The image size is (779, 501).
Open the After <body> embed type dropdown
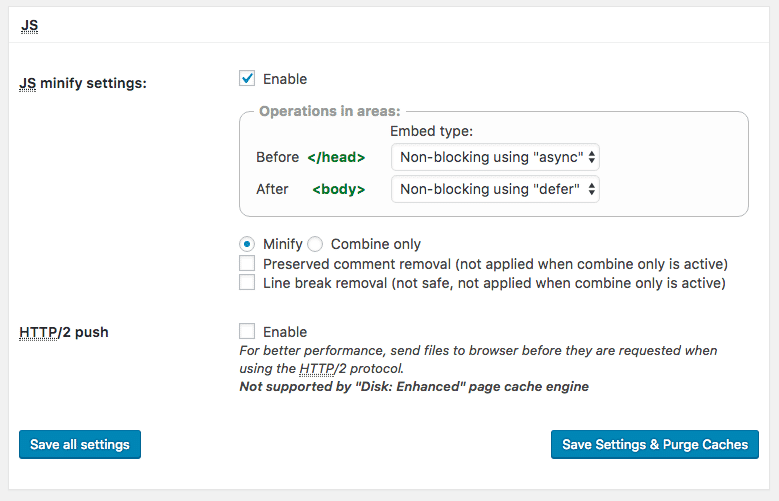pyautogui.click(x=495, y=189)
